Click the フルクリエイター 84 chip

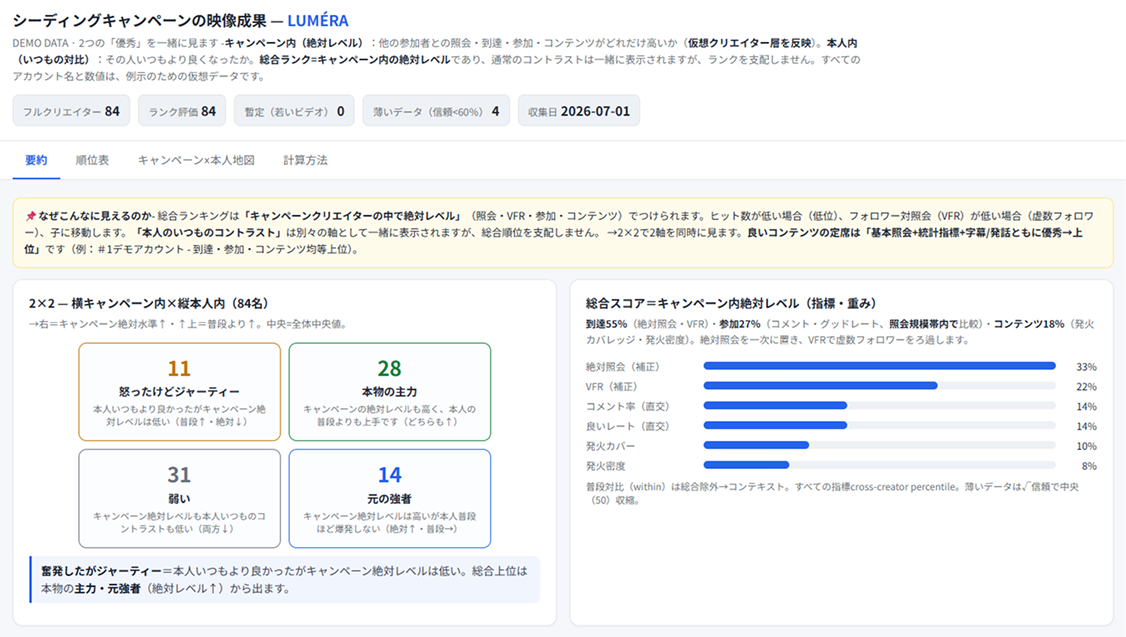coord(71,111)
